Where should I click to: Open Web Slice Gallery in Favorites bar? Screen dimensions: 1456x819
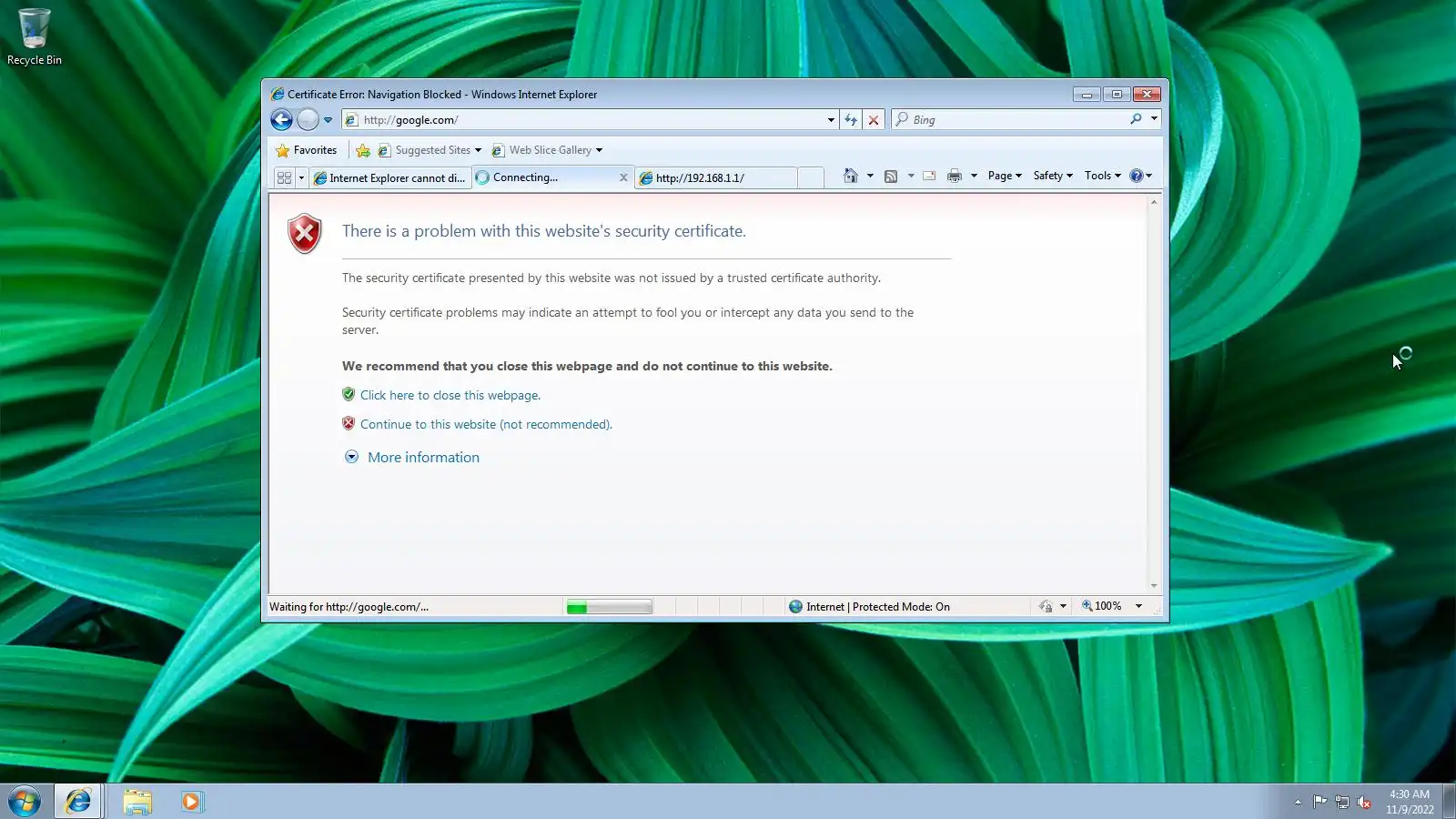(x=547, y=150)
